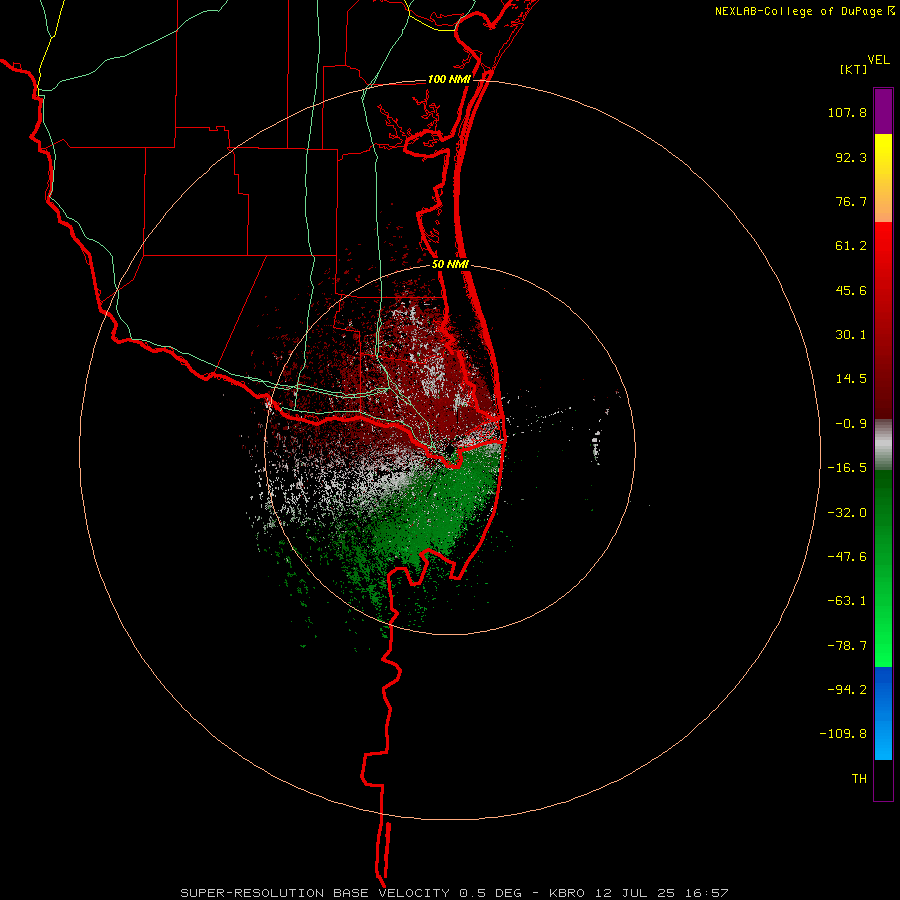Viewport: 900px width, 900px height.
Task: Click the 107.8 legend value
Action: pyautogui.click(x=847, y=112)
